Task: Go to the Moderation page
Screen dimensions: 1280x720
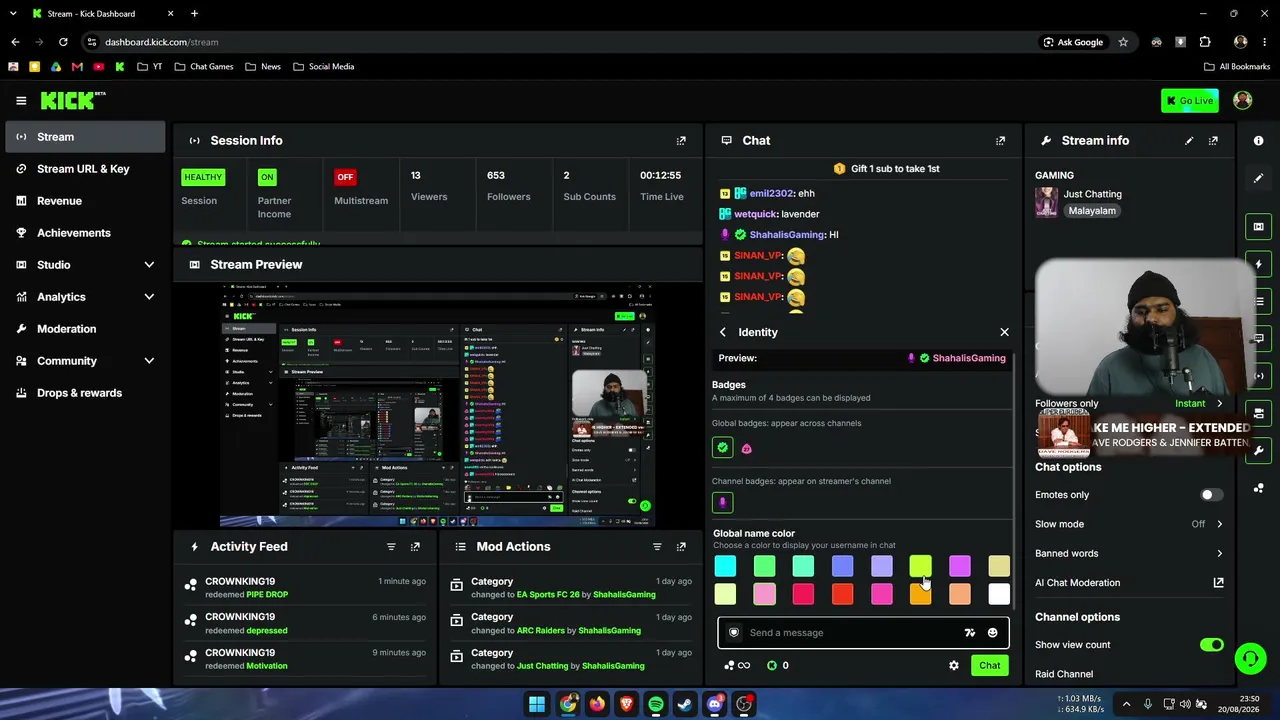Action: [85, 329]
